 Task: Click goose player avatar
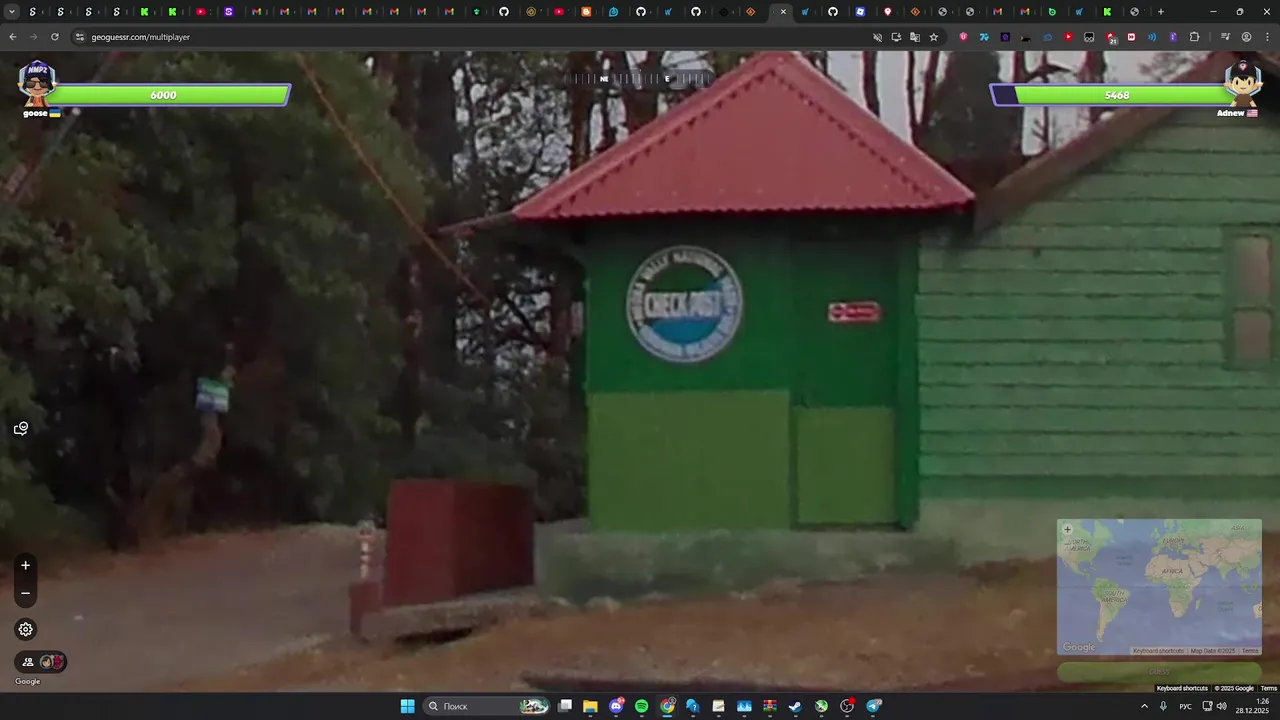tap(37, 84)
